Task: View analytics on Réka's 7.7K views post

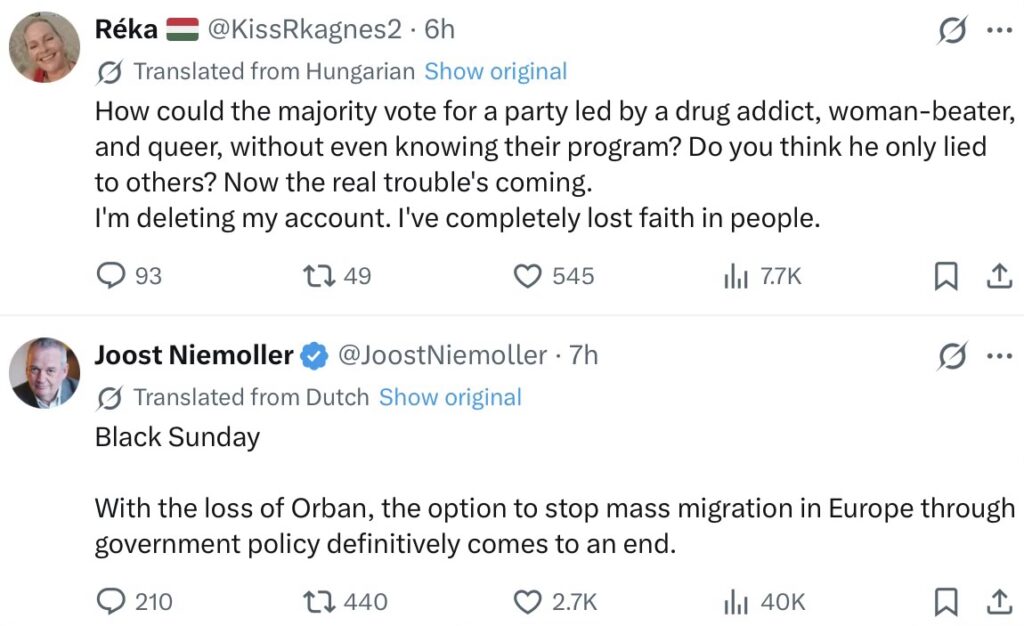Action: tap(737, 276)
